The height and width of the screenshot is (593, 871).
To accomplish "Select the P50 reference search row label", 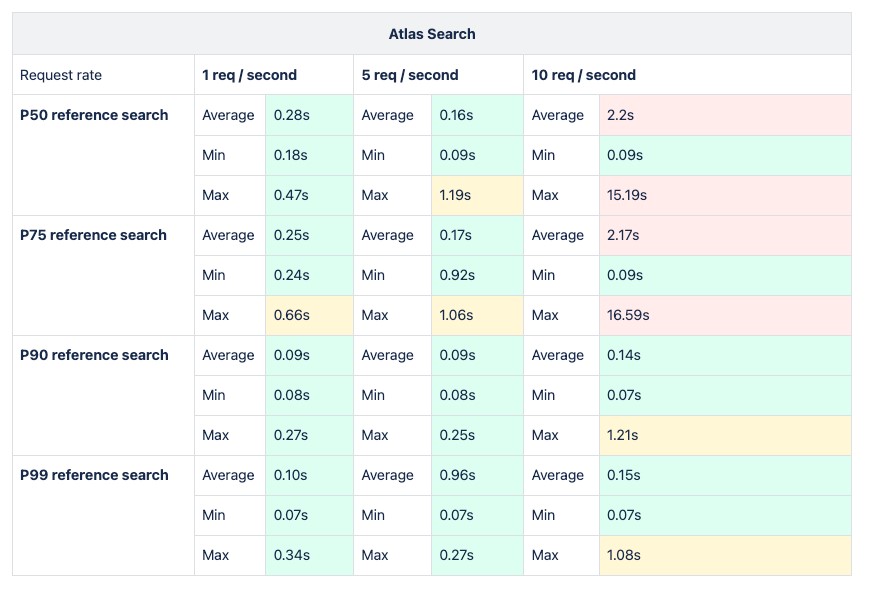I will point(94,115).
